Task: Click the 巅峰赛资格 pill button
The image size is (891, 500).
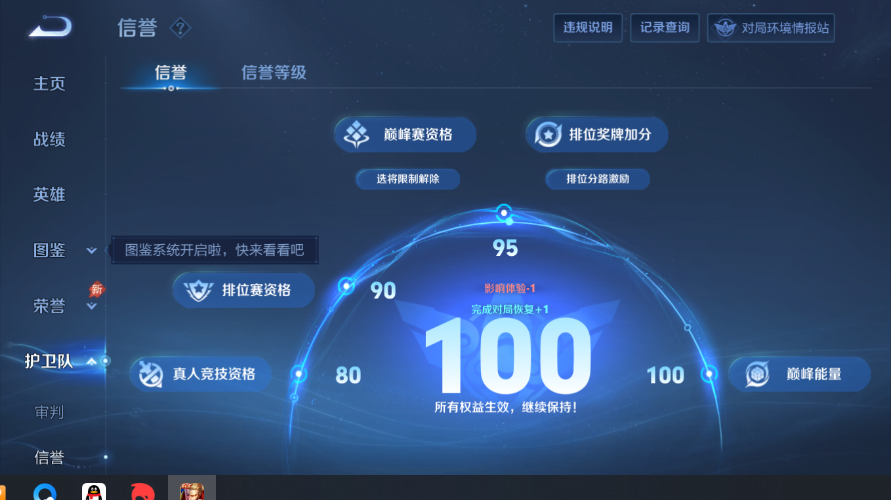Action: point(405,135)
